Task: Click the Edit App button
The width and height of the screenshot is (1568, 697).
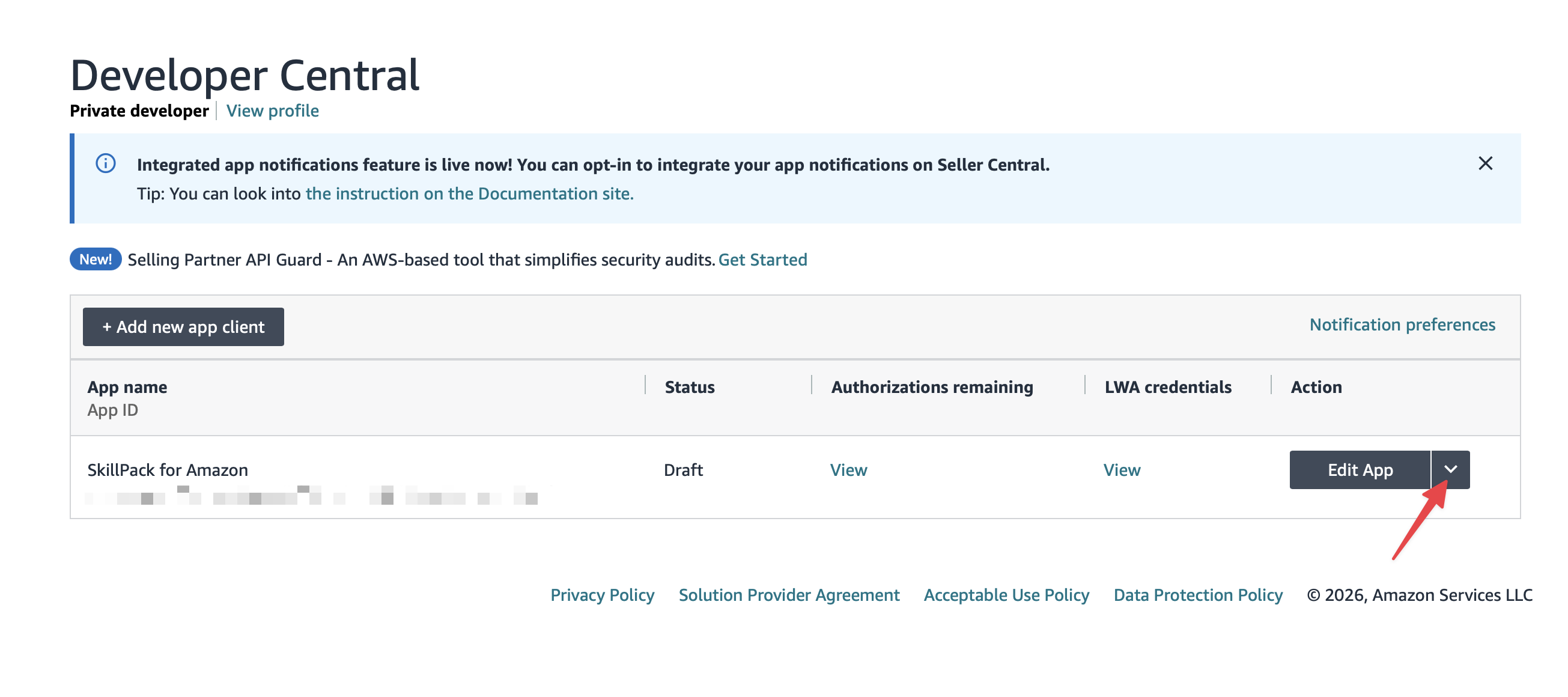Action: pyautogui.click(x=1359, y=469)
